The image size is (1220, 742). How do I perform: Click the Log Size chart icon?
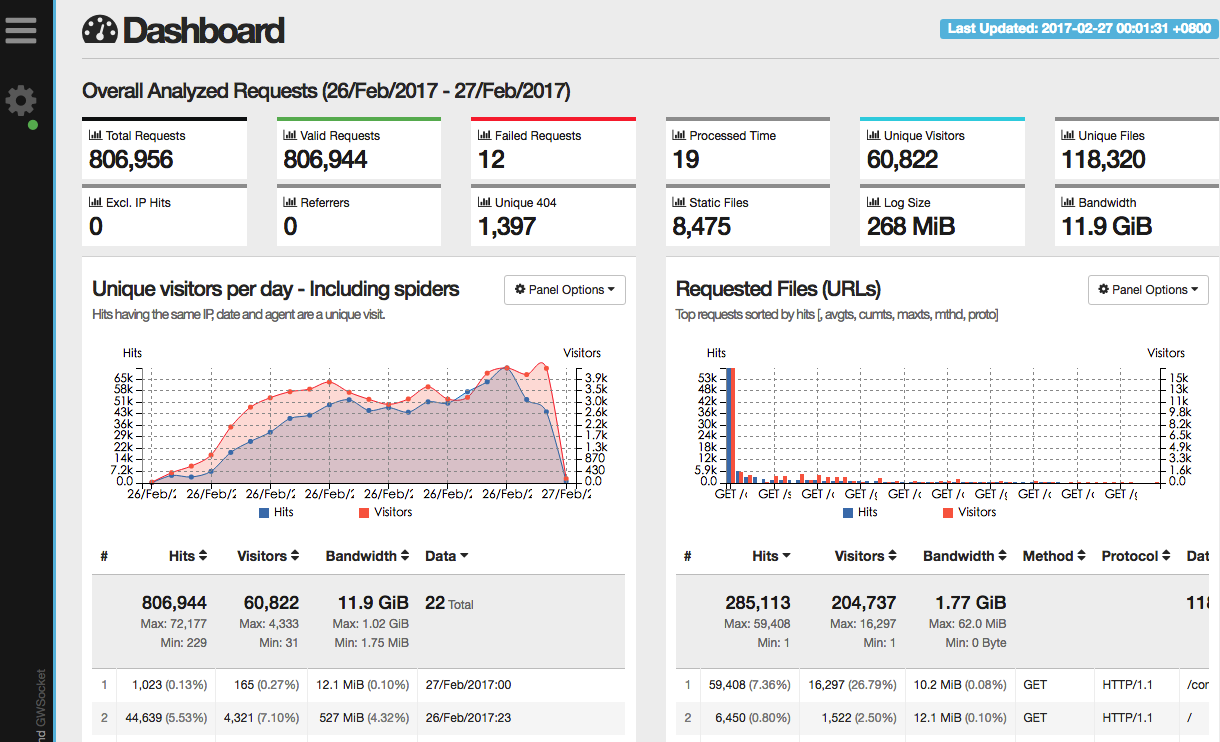pos(873,203)
